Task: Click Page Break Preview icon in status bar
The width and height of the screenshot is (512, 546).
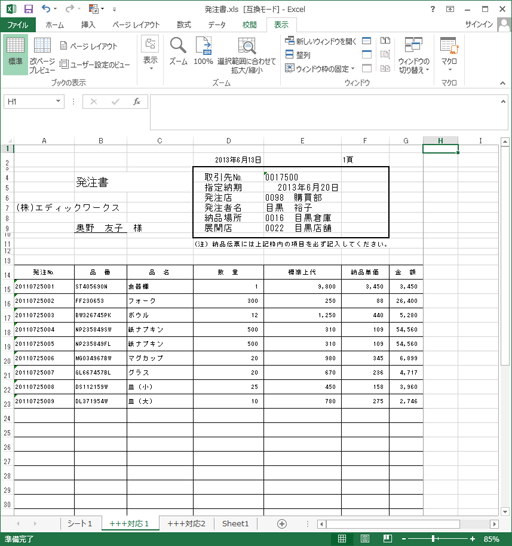Action: (x=387, y=539)
